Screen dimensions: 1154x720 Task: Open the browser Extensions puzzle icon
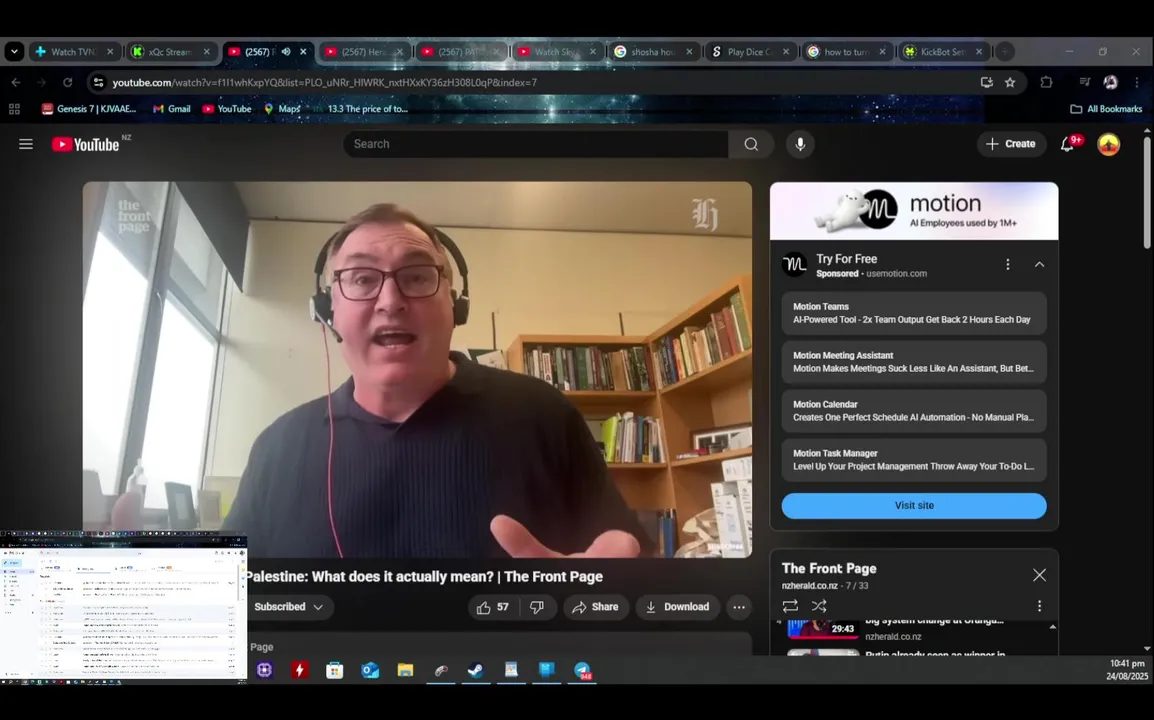1046,82
